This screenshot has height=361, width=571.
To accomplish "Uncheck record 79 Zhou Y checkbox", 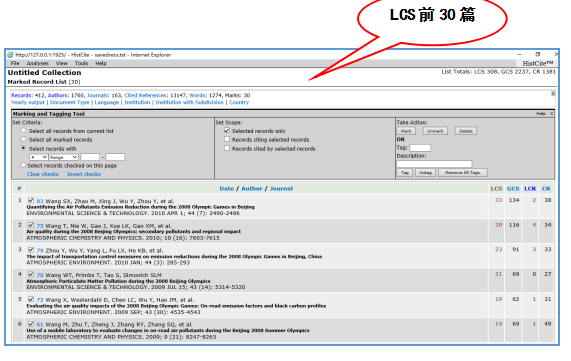I will pyautogui.click(x=31, y=250).
